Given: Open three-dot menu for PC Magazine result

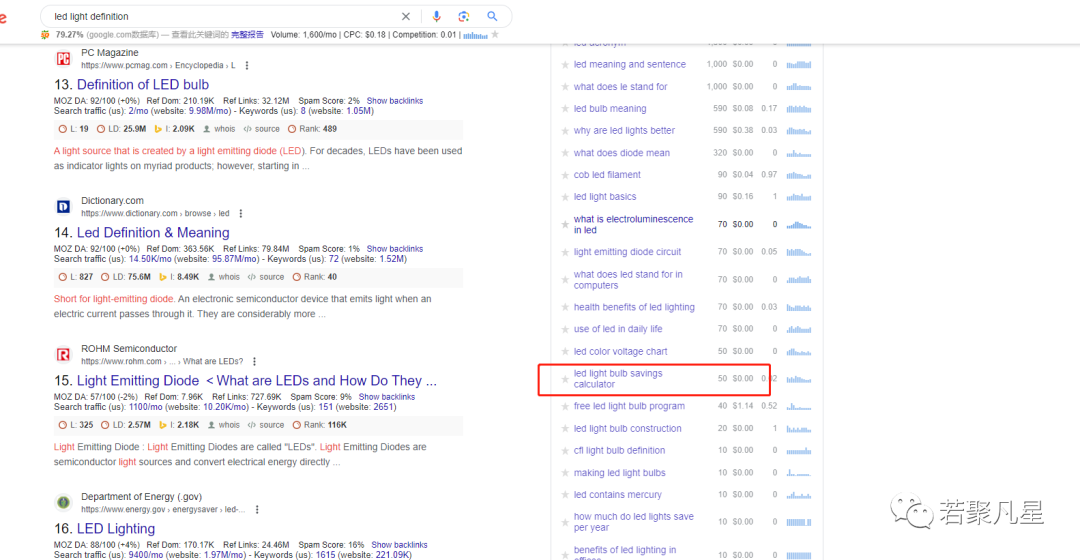Looking at the screenshot, I should tap(247, 65).
